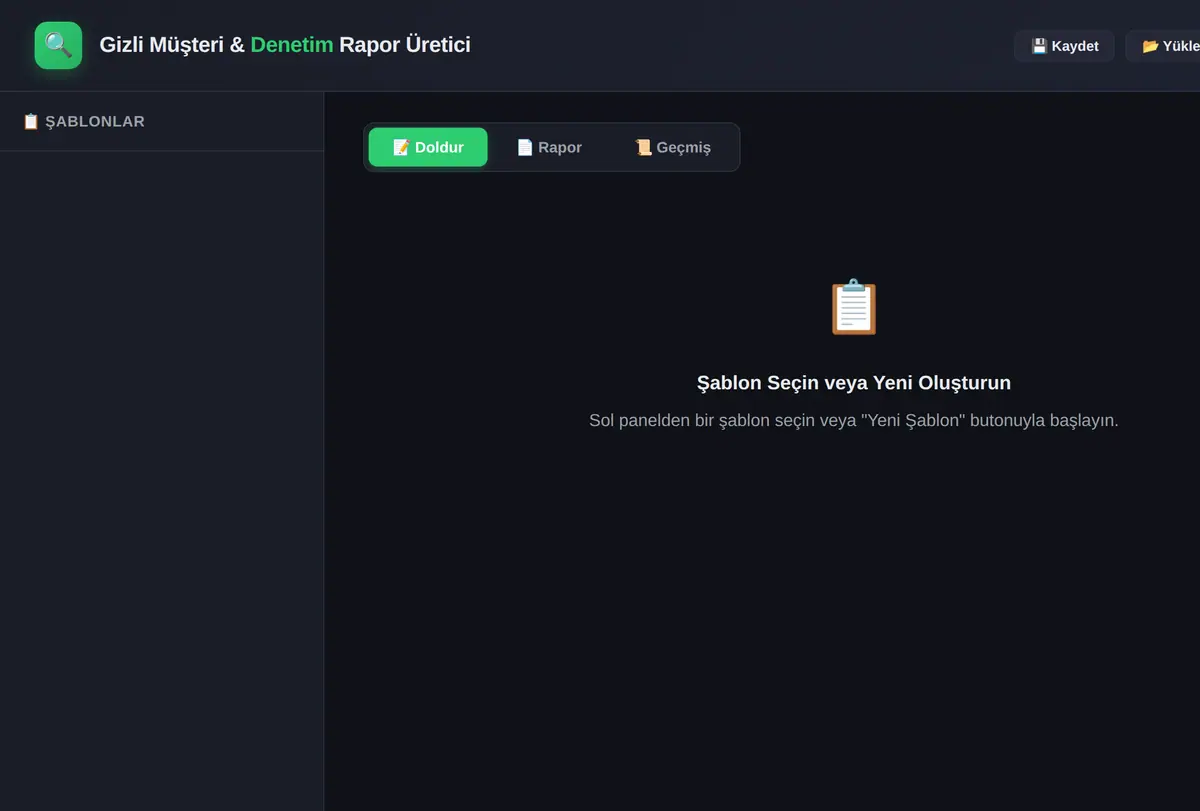Screen dimensions: 1200x811
Task: Open the Yükle load button
Action: click(x=1163, y=46)
